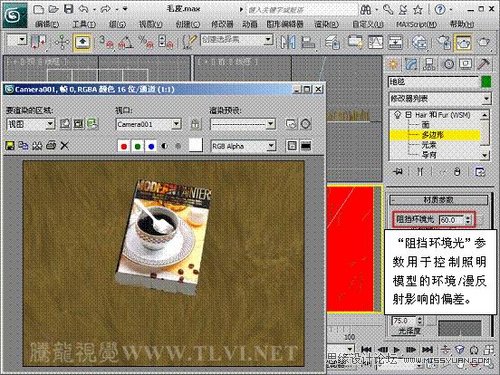Click the Edit Named Selection Sets icon

[x=190, y=42]
